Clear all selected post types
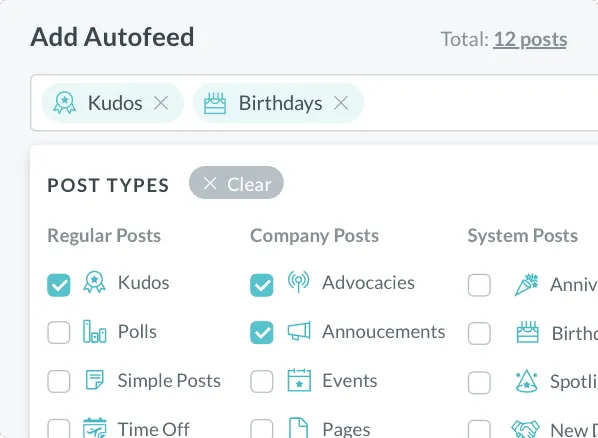 236,182
